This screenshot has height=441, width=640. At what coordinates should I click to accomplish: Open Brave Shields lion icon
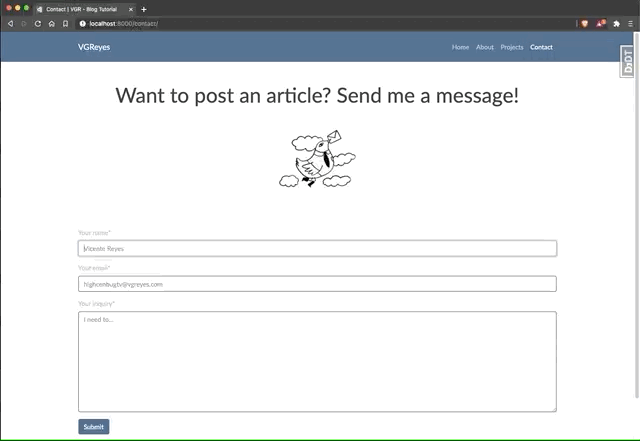click(x=585, y=23)
